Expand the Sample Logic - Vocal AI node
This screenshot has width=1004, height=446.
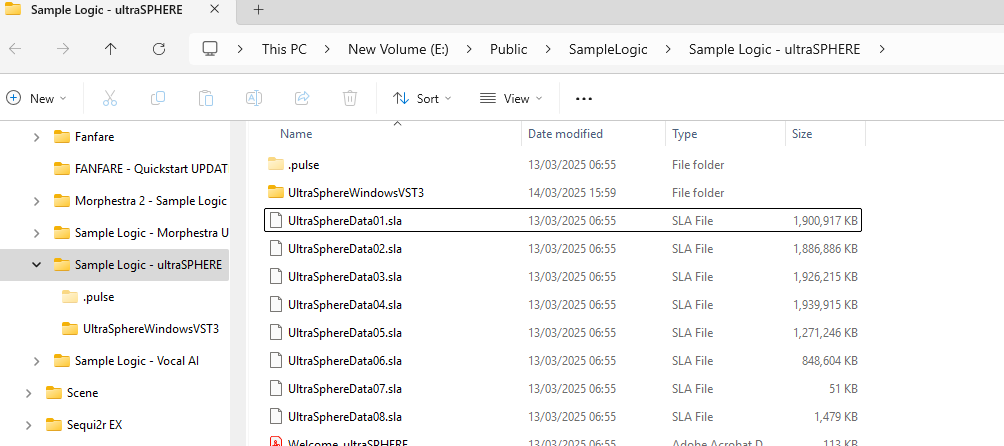(x=36, y=360)
